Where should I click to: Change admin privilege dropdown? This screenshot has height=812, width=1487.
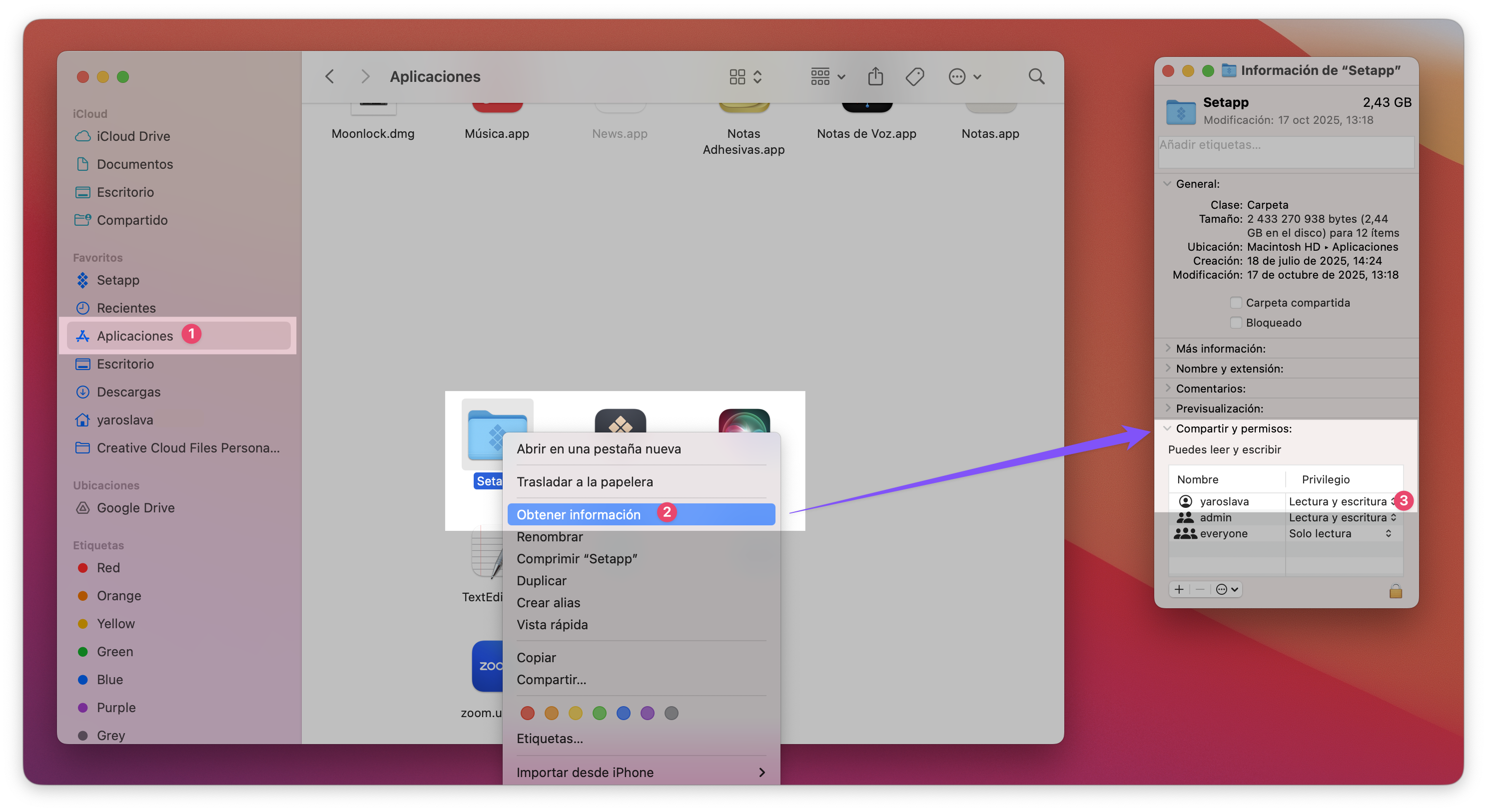tap(1343, 518)
